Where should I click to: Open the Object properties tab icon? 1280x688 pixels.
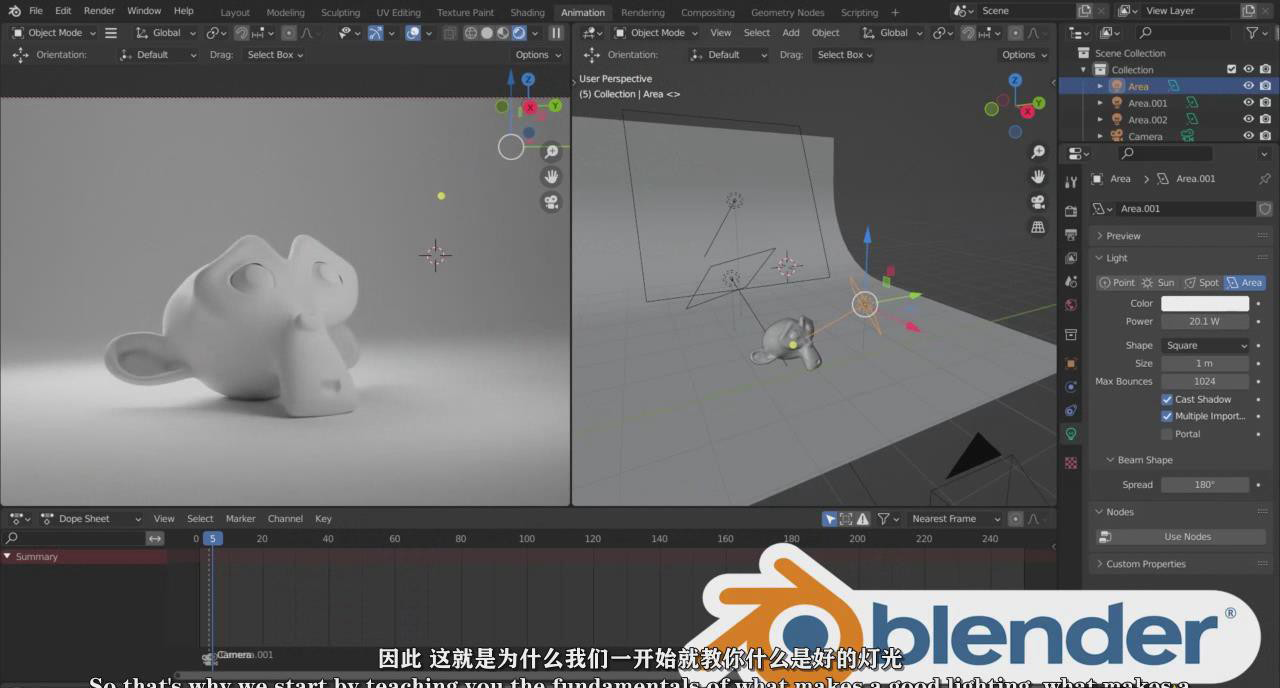[1071, 363]
